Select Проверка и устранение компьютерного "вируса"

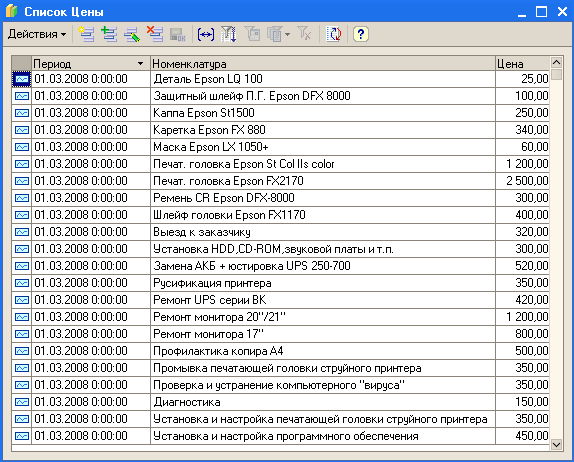click(323, 385)
